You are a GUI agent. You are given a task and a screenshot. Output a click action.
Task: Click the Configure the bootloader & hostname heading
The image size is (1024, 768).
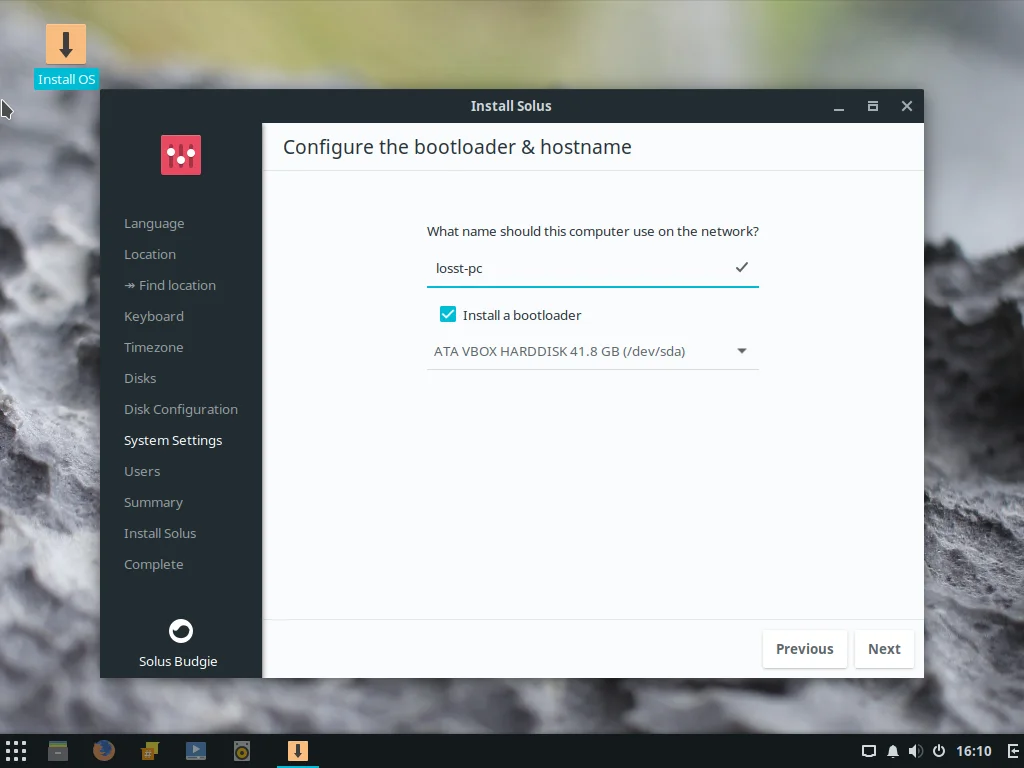click(457, 147)
